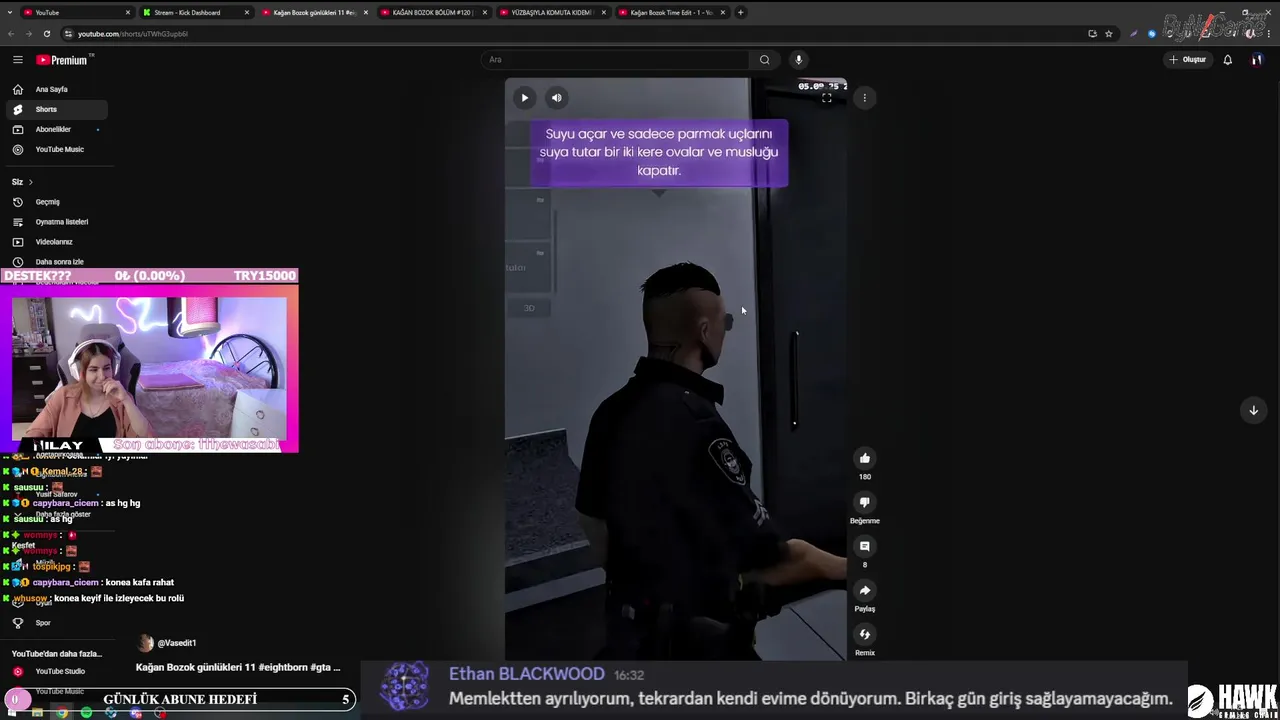This screenshot has width=1280, height=720.
Task: Click the streamer webcam overlay
Action: pos(149,369)
